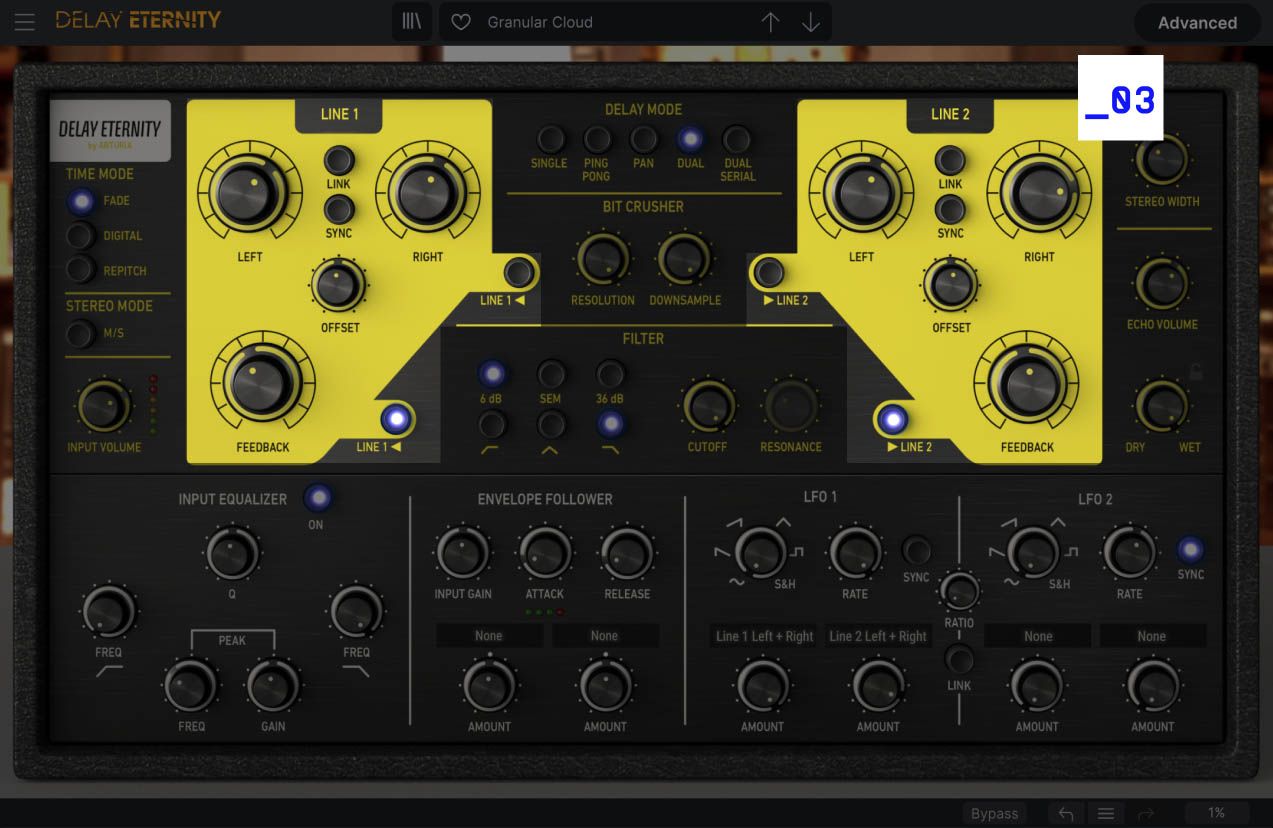Select Fade time mode
The width and height of the screenshot is (1273, 828).
click(x=81, y=201)
